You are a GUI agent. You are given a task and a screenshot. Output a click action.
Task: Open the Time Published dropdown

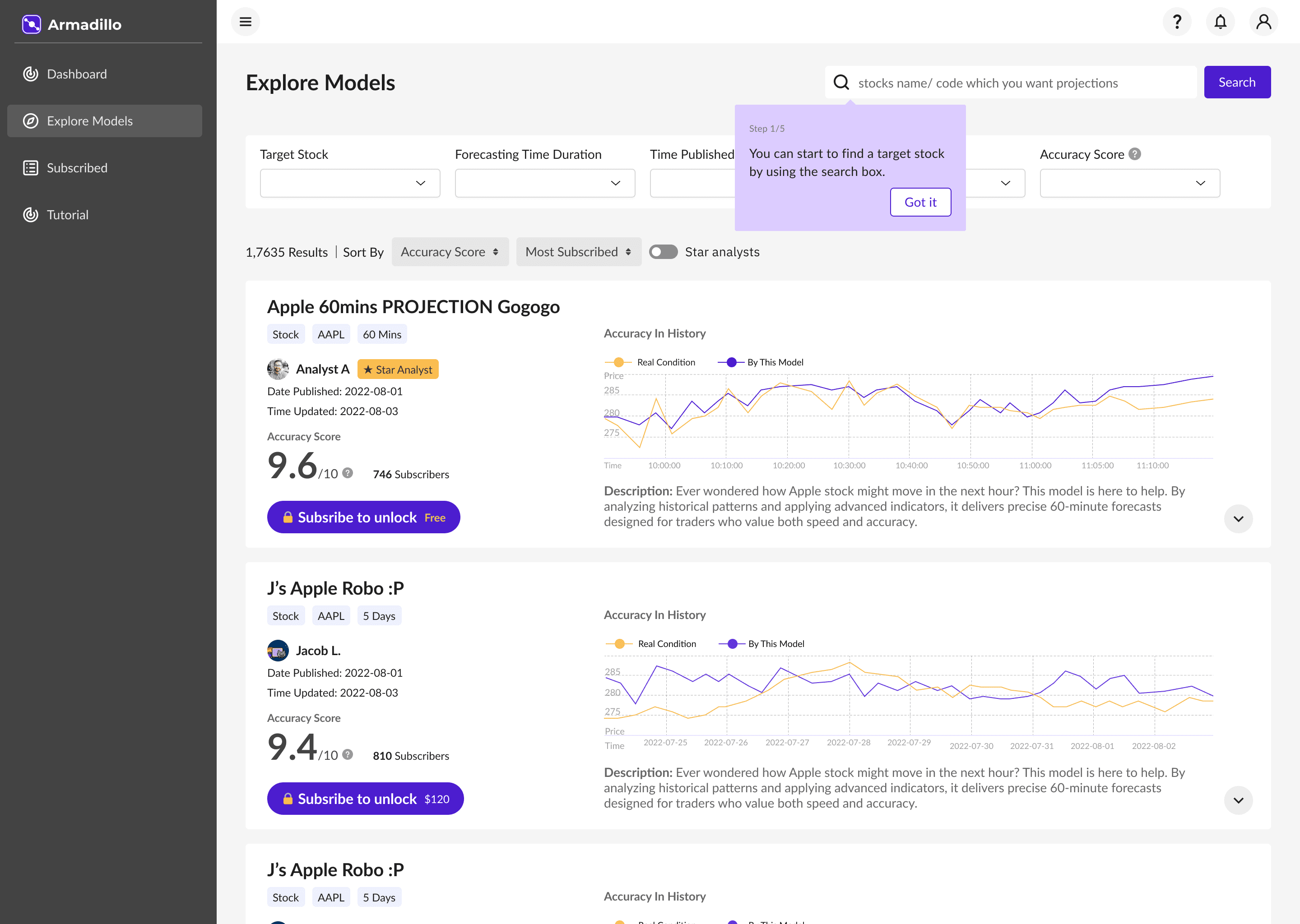click(x=692, y=183)
